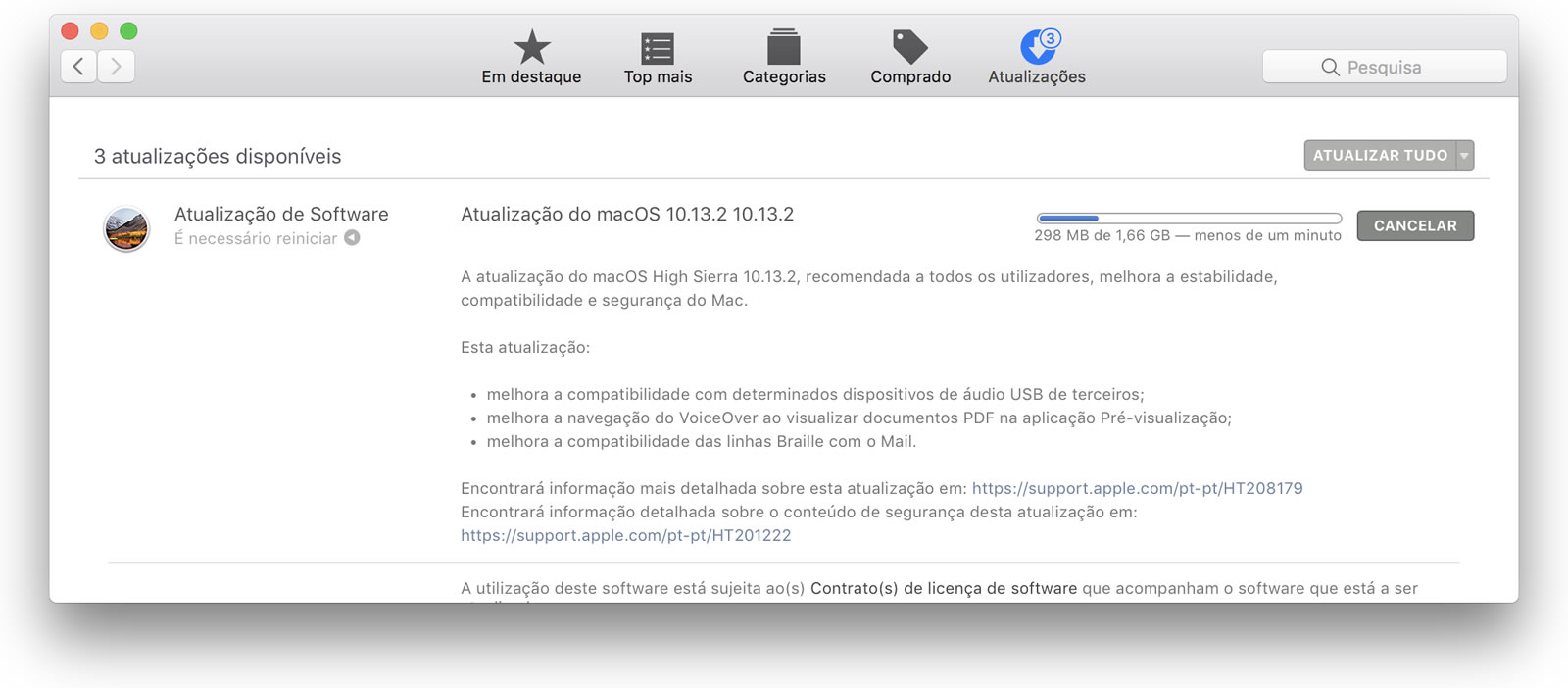The image size is (1568, 688).
Task: Go forward with the right chevron
Action: 116,66
